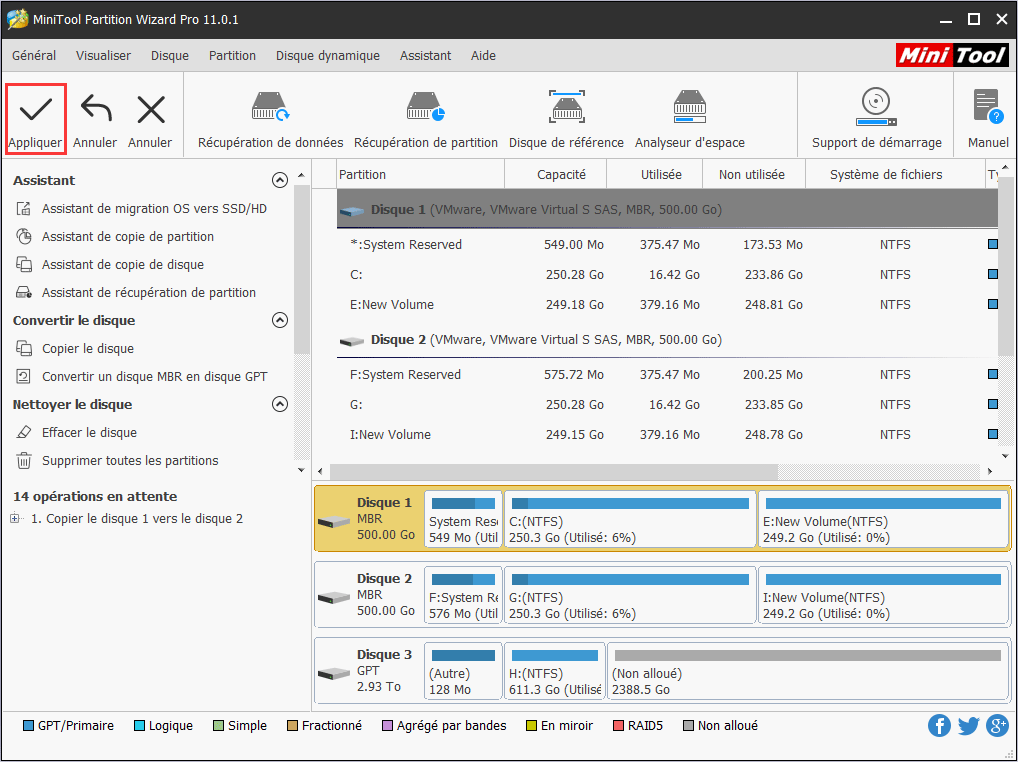Open the Disque dynamique menu

pyautogui.click(x=328, y=56)
